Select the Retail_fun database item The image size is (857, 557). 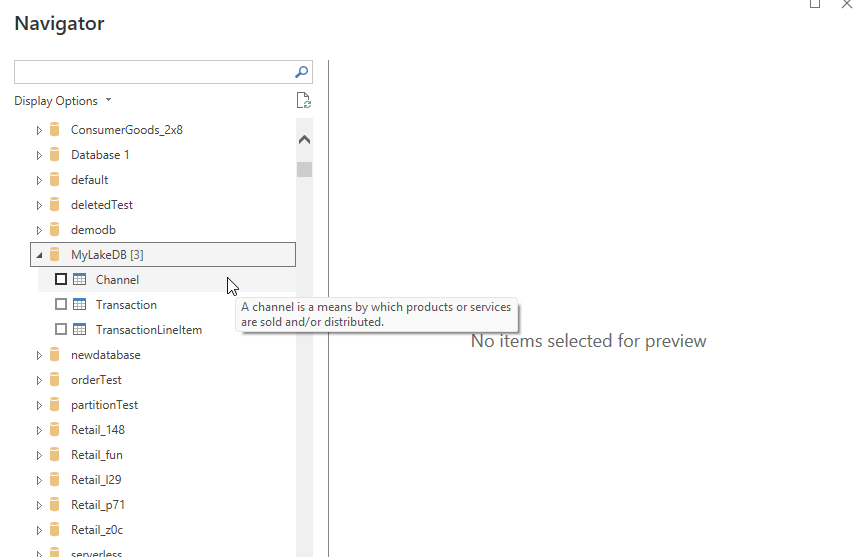96,455
